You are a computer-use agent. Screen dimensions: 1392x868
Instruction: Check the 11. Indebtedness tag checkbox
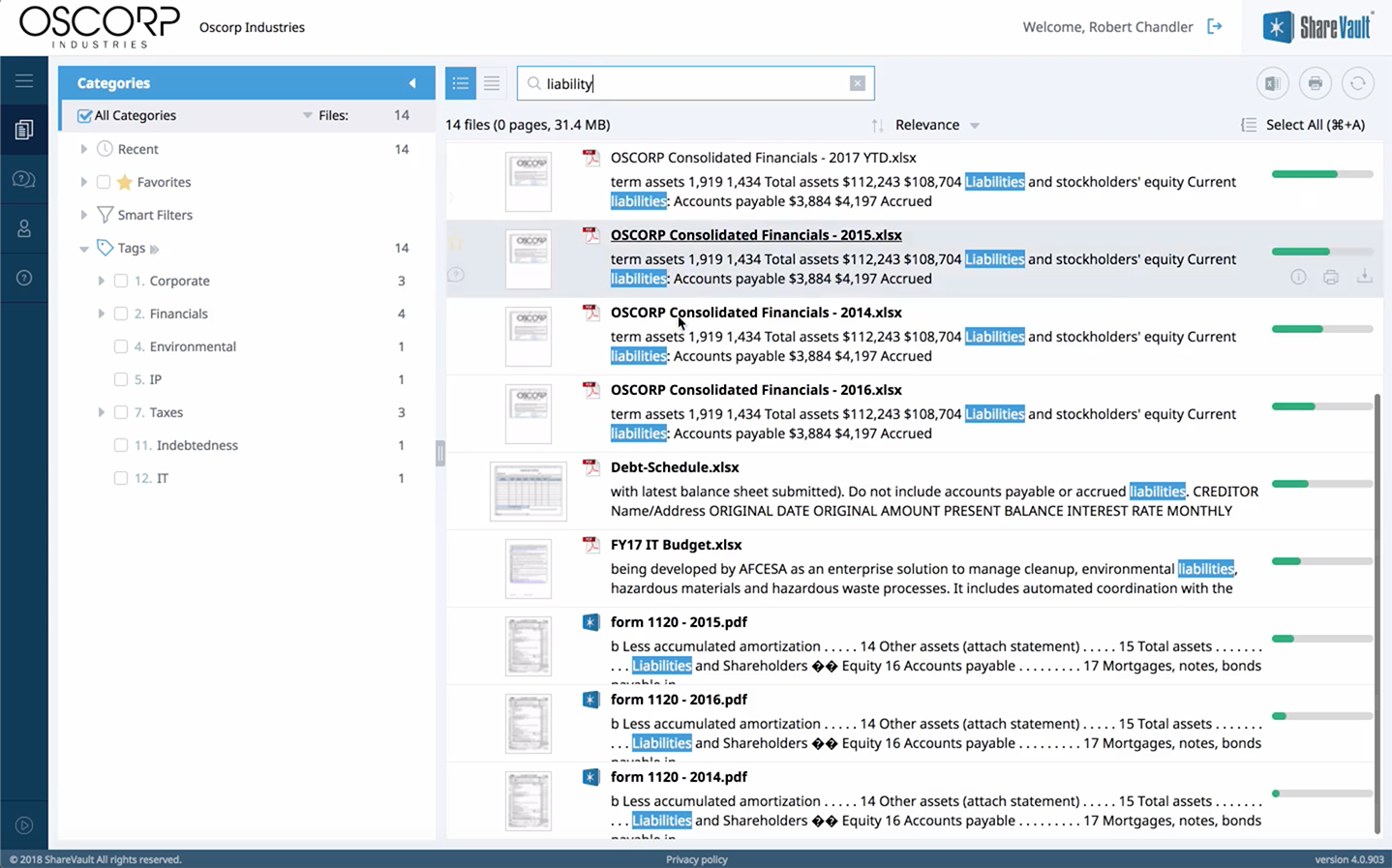click(121, 445)
